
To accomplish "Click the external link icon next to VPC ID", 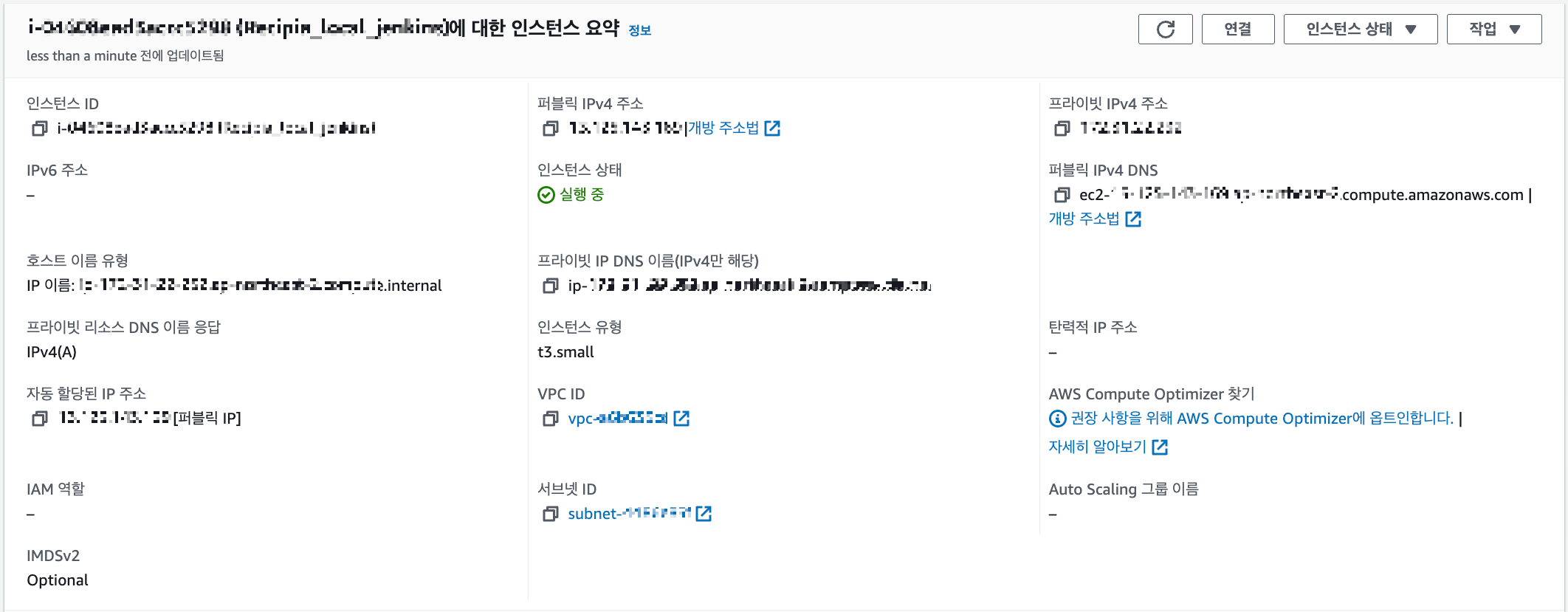I will pyautogui.click(x=684, y=419).
